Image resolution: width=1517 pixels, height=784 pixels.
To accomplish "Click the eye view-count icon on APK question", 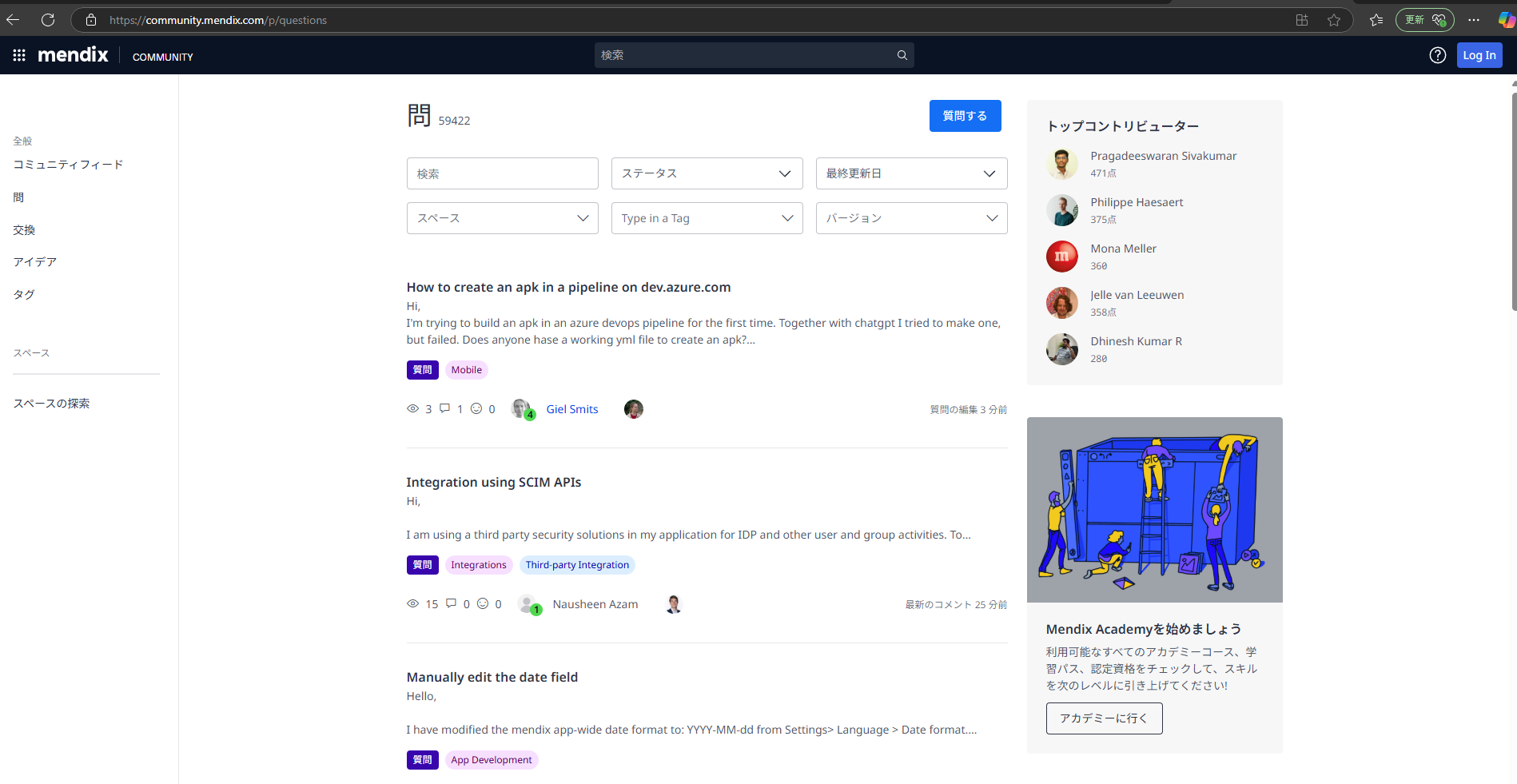I will coord(412,408).
